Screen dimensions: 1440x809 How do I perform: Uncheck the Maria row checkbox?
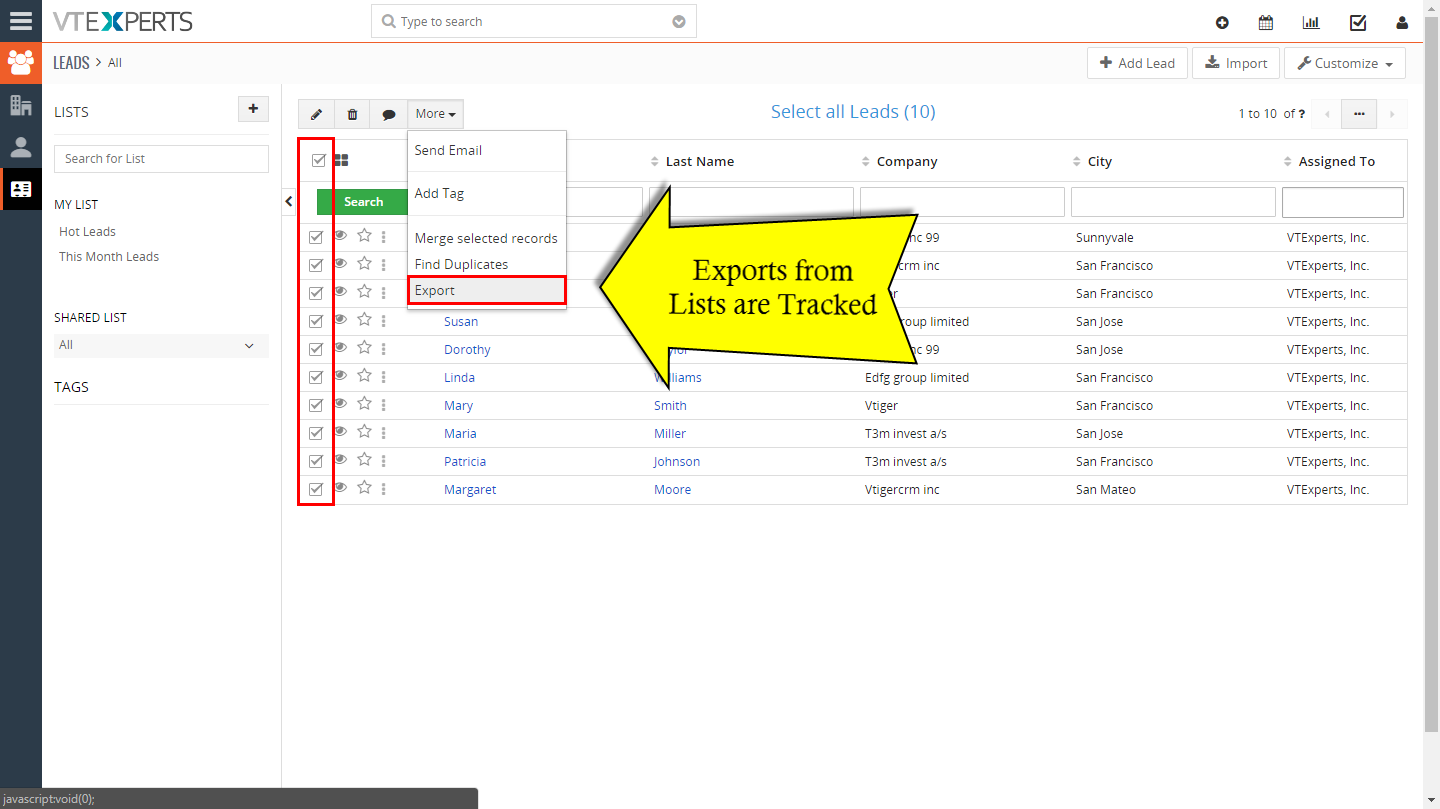pos(316,433)
